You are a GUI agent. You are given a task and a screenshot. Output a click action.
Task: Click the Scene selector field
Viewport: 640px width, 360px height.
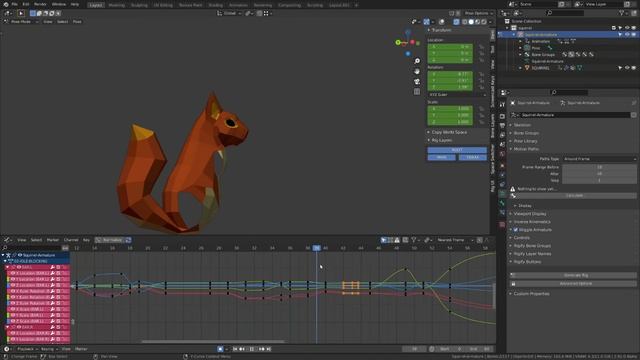pyautogui.click(x=537, y=4)
